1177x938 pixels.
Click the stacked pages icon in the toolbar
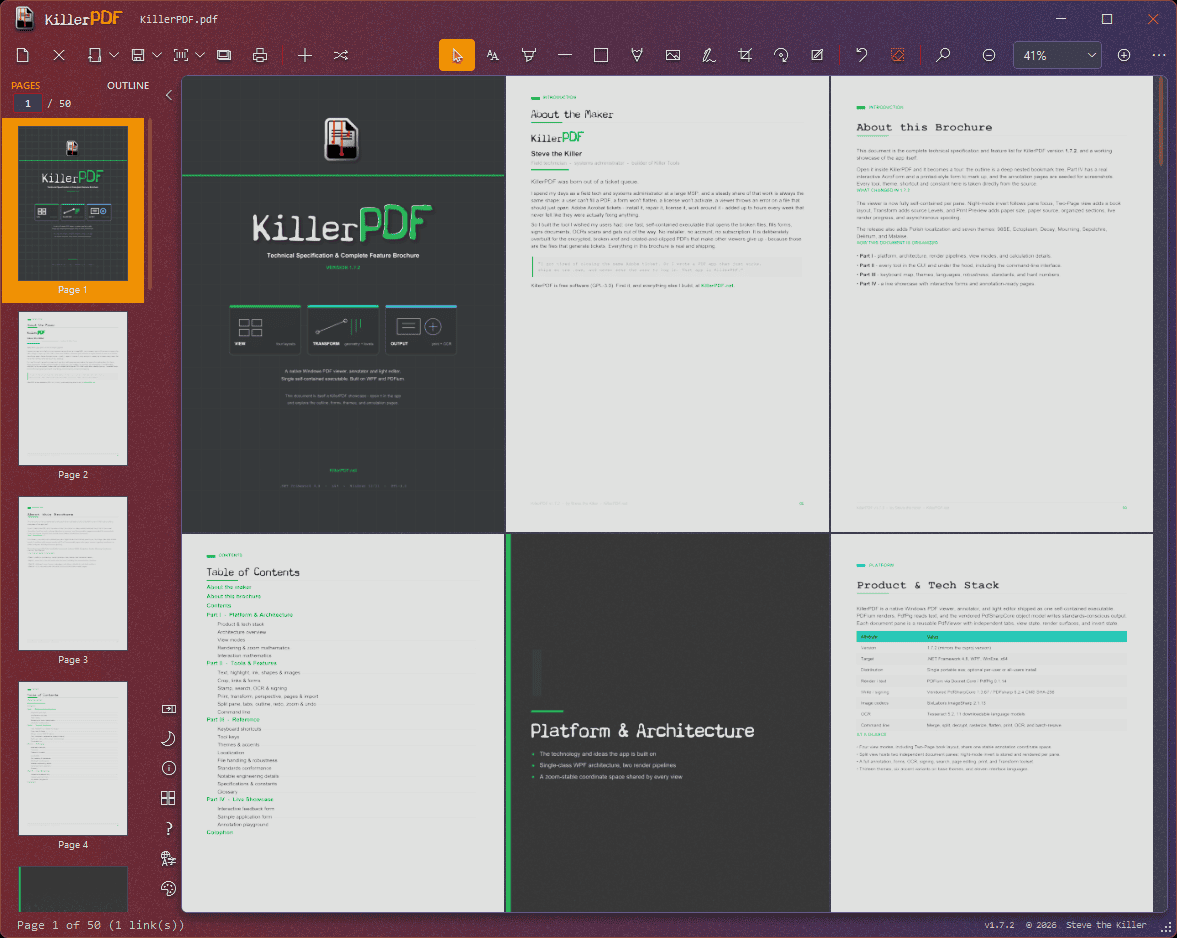pyautogui.click(x=224, y=56)
